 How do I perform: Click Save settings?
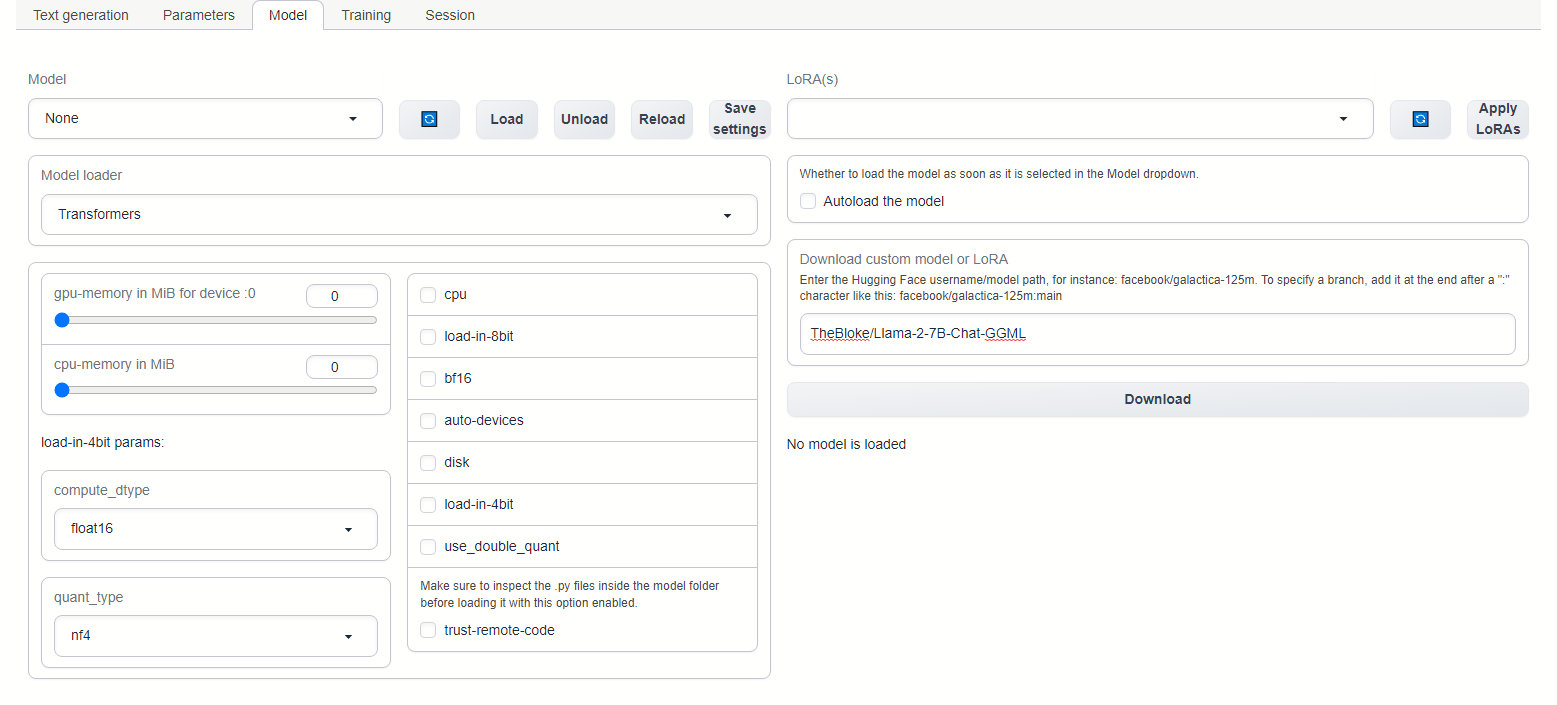[x=740, y=118]
